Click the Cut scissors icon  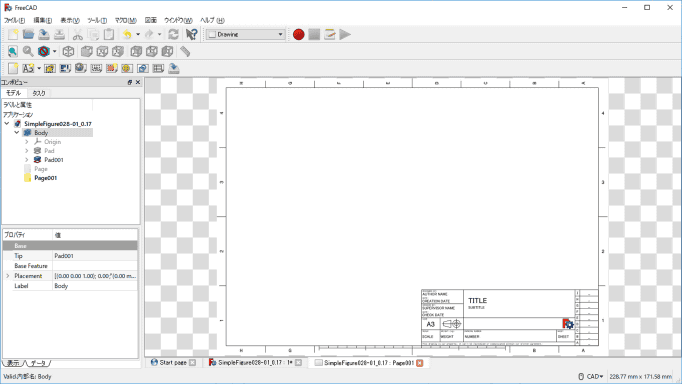(x=77, y=34)
